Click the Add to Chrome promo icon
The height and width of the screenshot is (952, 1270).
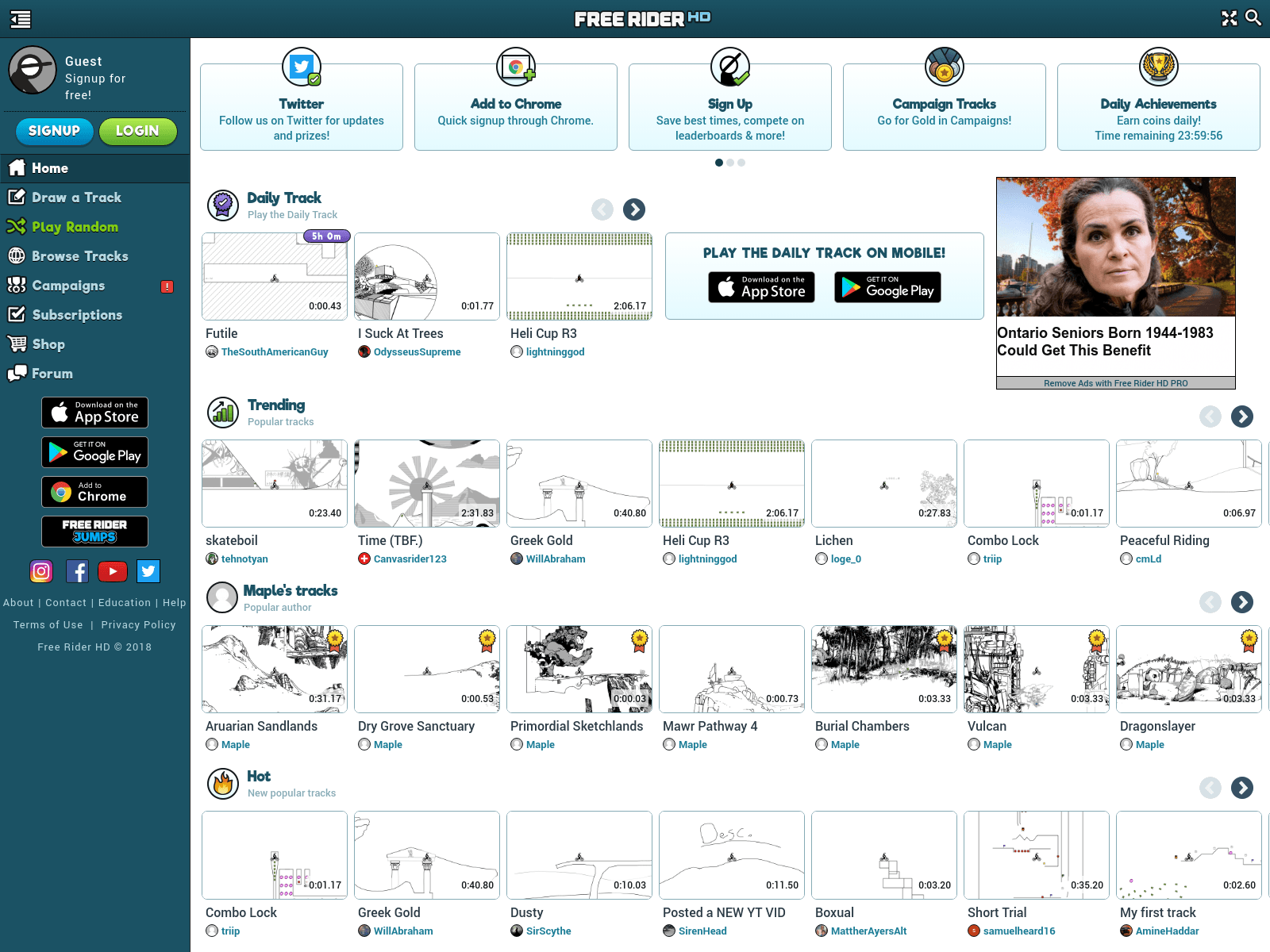pyautogui.click(x=516, y=67)
